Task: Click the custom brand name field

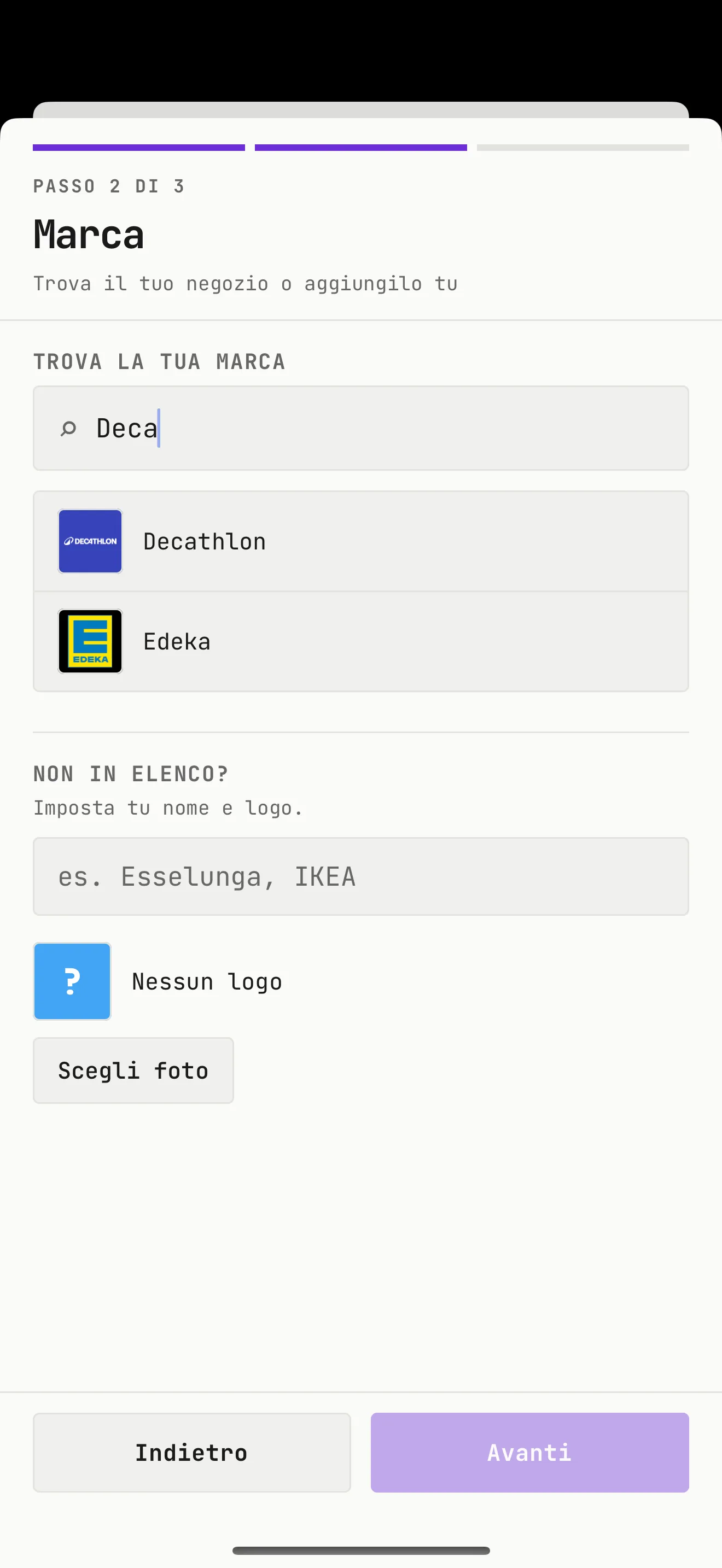Action: coord(361,876)
